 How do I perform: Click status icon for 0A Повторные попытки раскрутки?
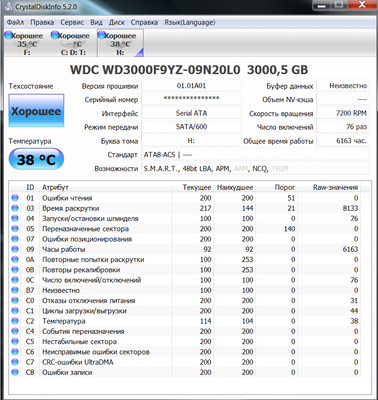click(15, 260)
